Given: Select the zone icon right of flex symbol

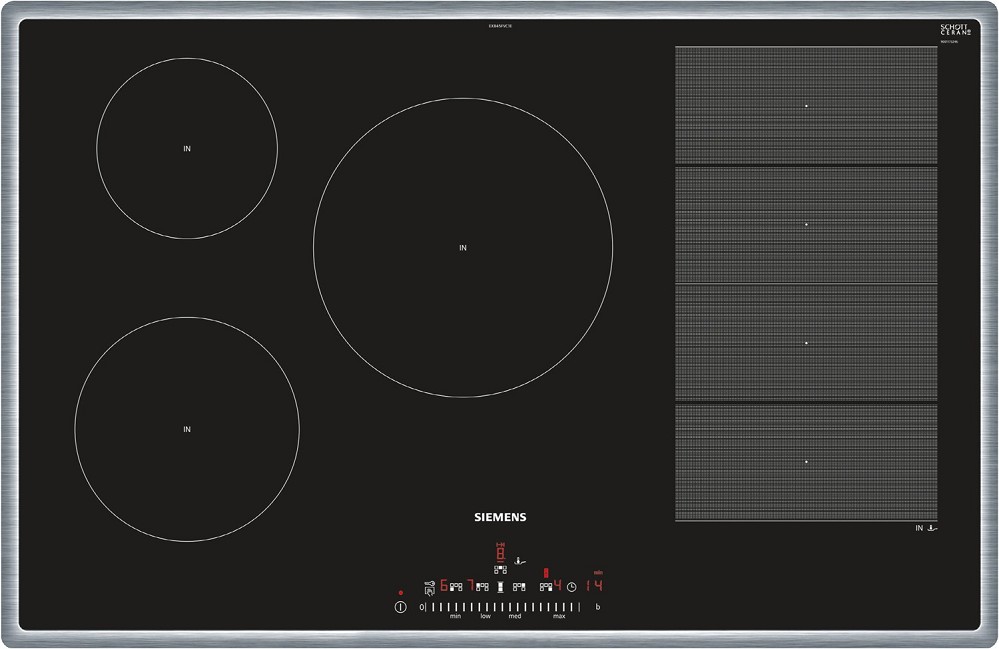Looking at the screenshot, I should 519,587.
